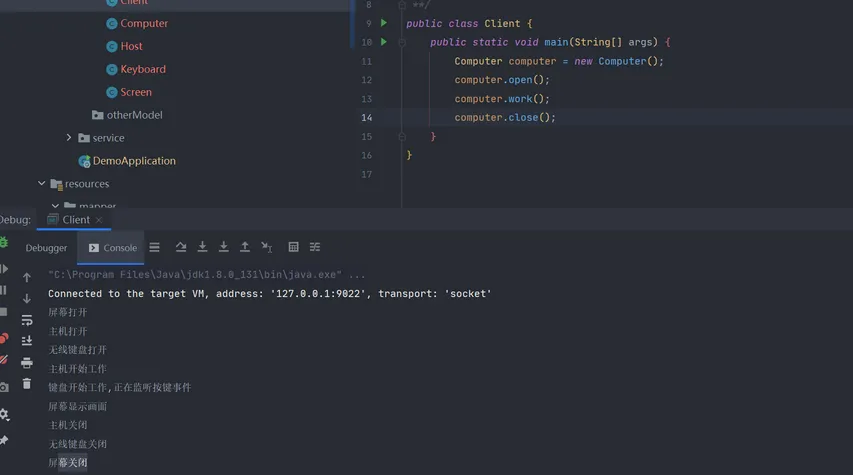Open the Host class file
This screenshot has height=475, width=853.
(x=131, y=46)
